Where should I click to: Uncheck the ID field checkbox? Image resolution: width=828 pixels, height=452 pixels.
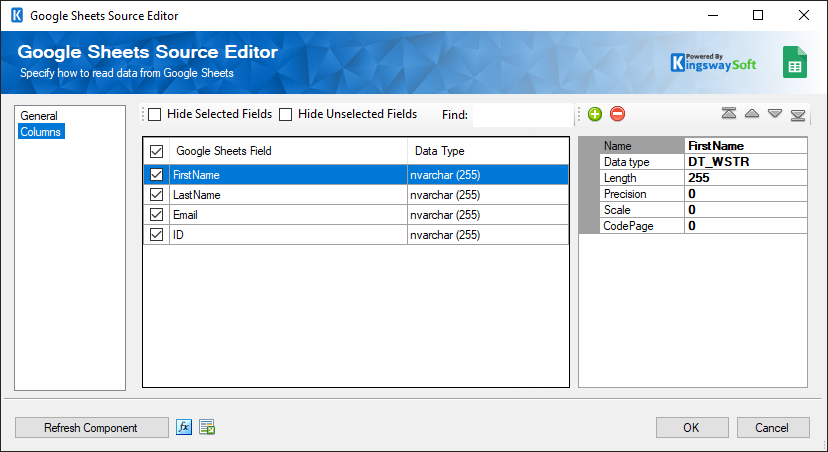click(156, 235)
